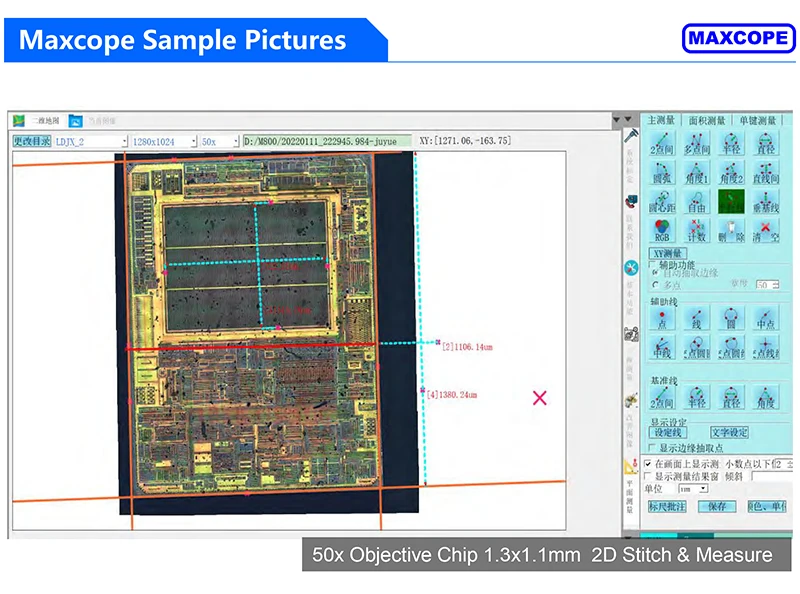Toggle 在画面上显示测 checkbox
Screen dimensions: 800x594
tap(649, 464)
